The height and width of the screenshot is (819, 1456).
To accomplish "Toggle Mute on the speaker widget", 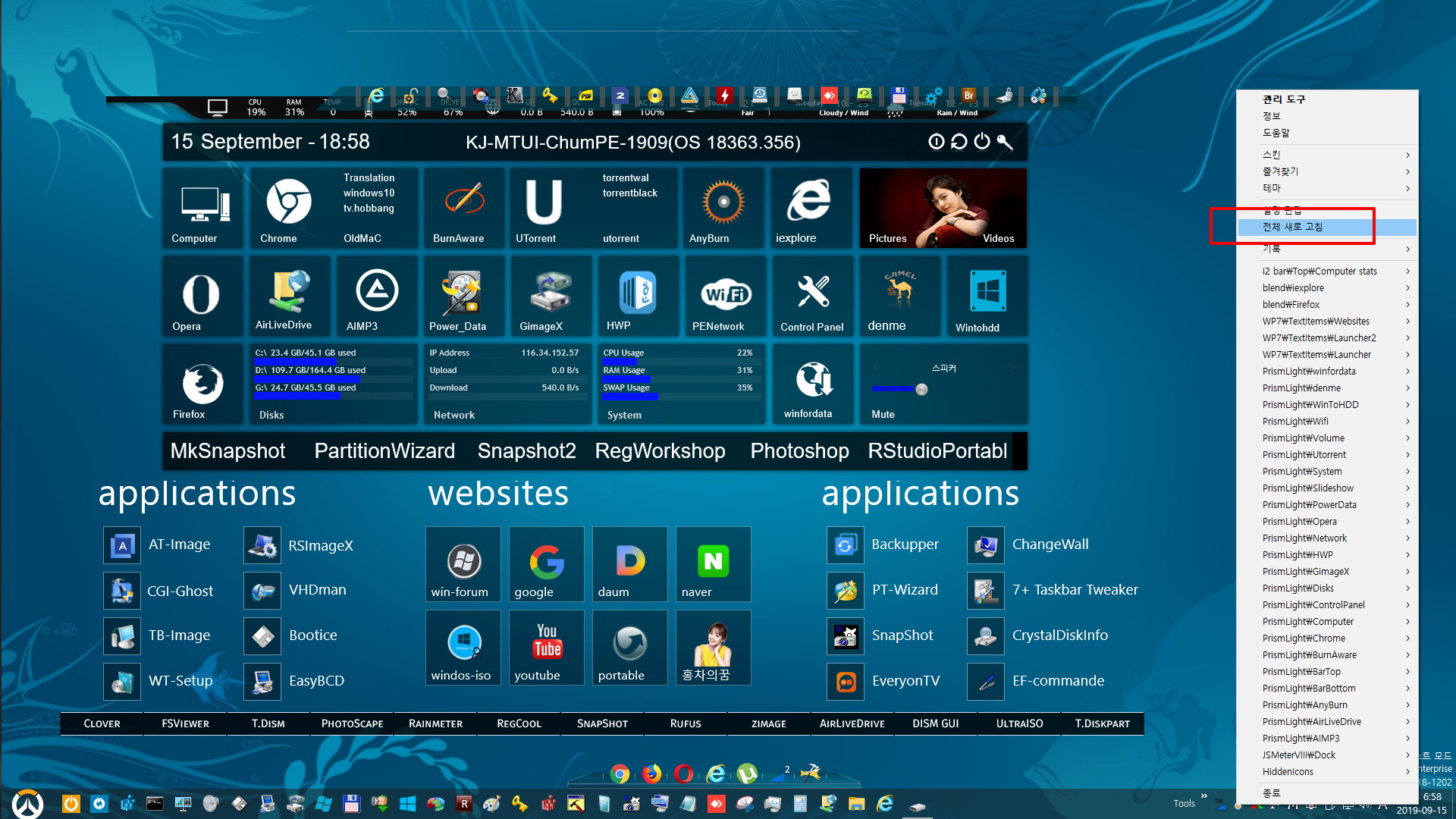I will coord(883,414).
